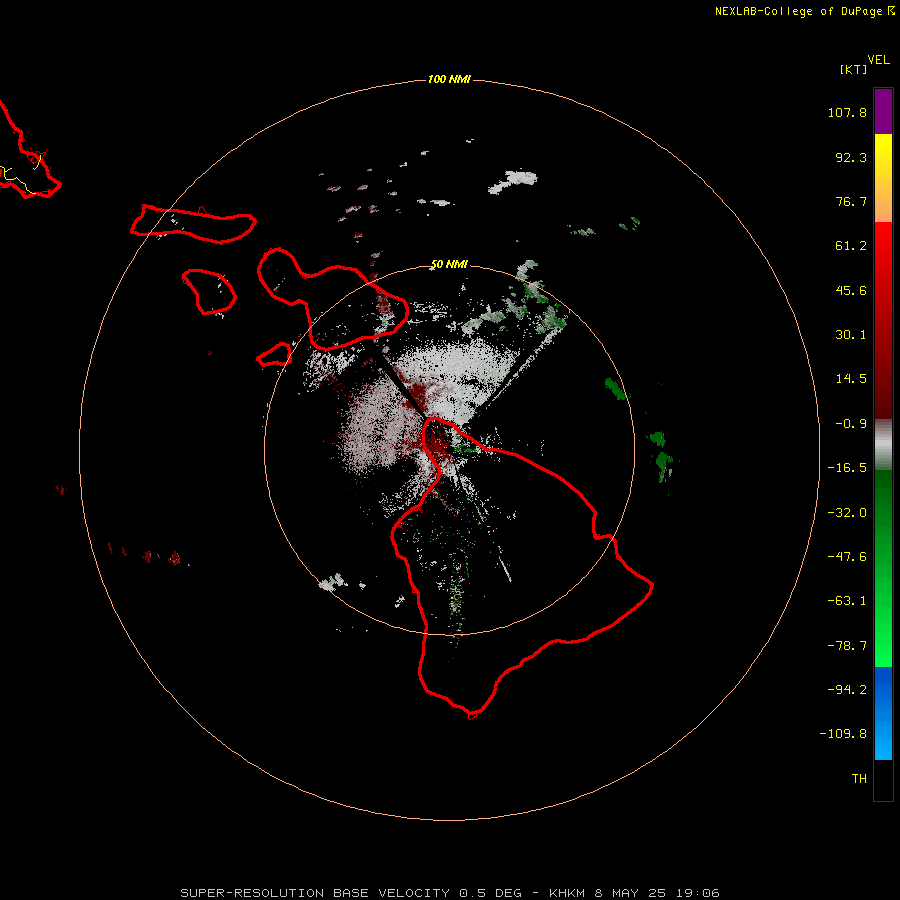Click the 92.3 velocity scale value
Screen dimensions: 900x900
851,157
